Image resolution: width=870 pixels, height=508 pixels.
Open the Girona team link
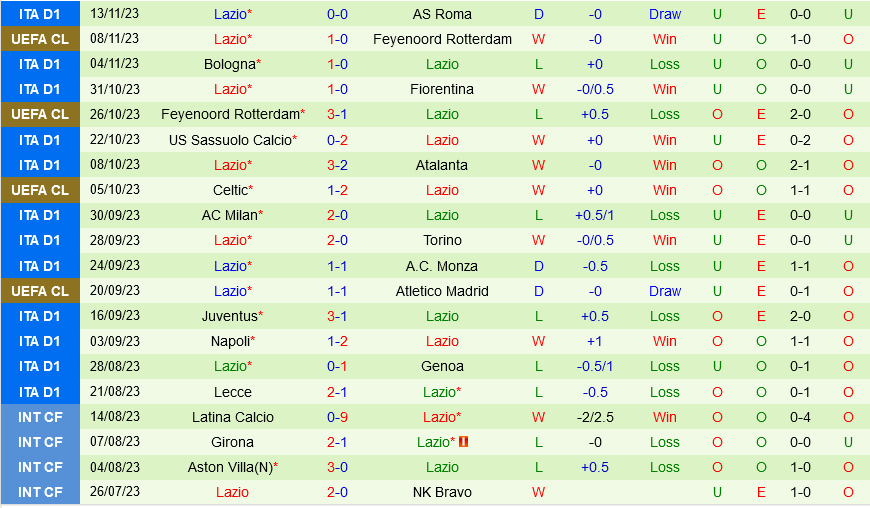point(232,442)
